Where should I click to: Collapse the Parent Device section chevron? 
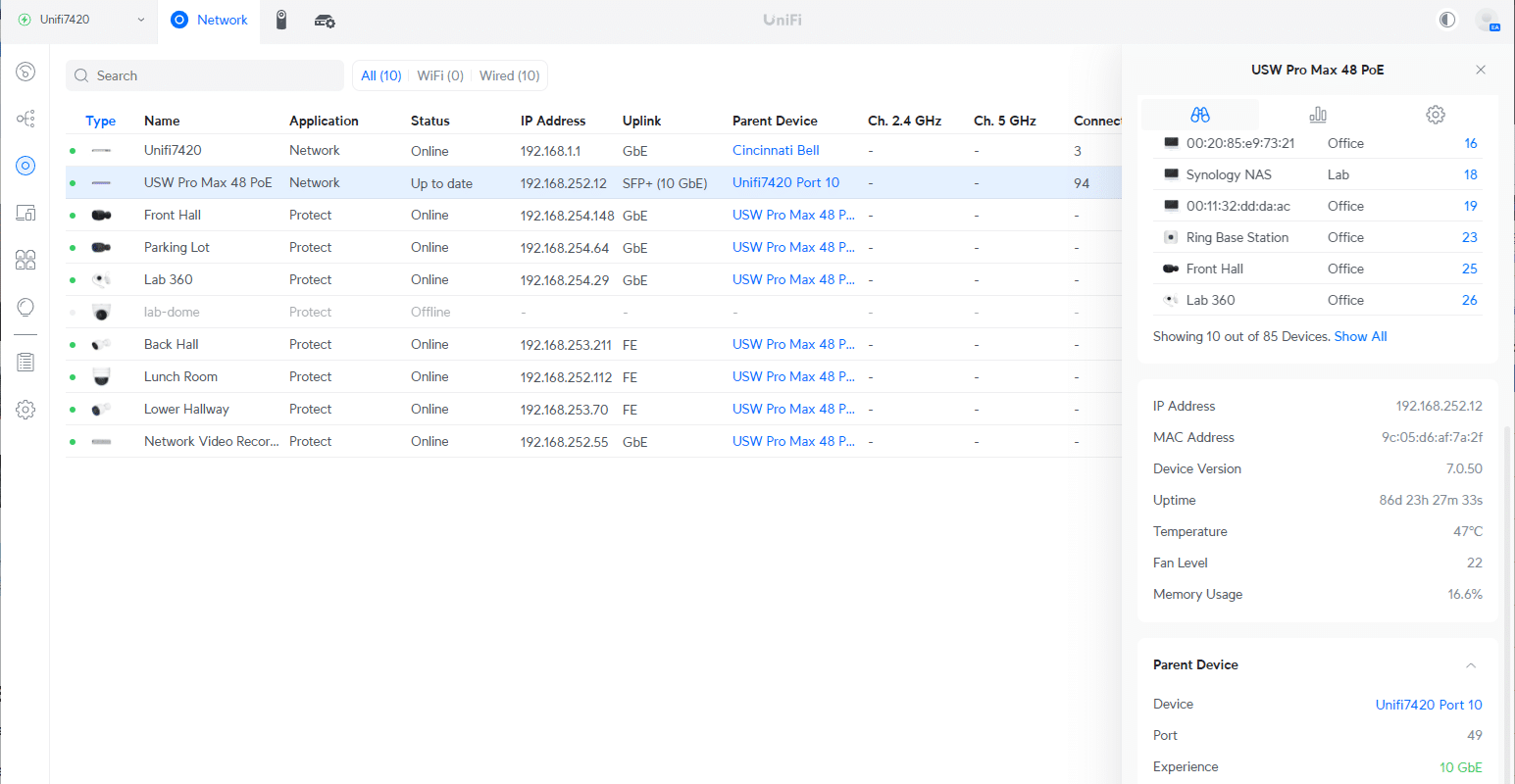click(1471, 665)
